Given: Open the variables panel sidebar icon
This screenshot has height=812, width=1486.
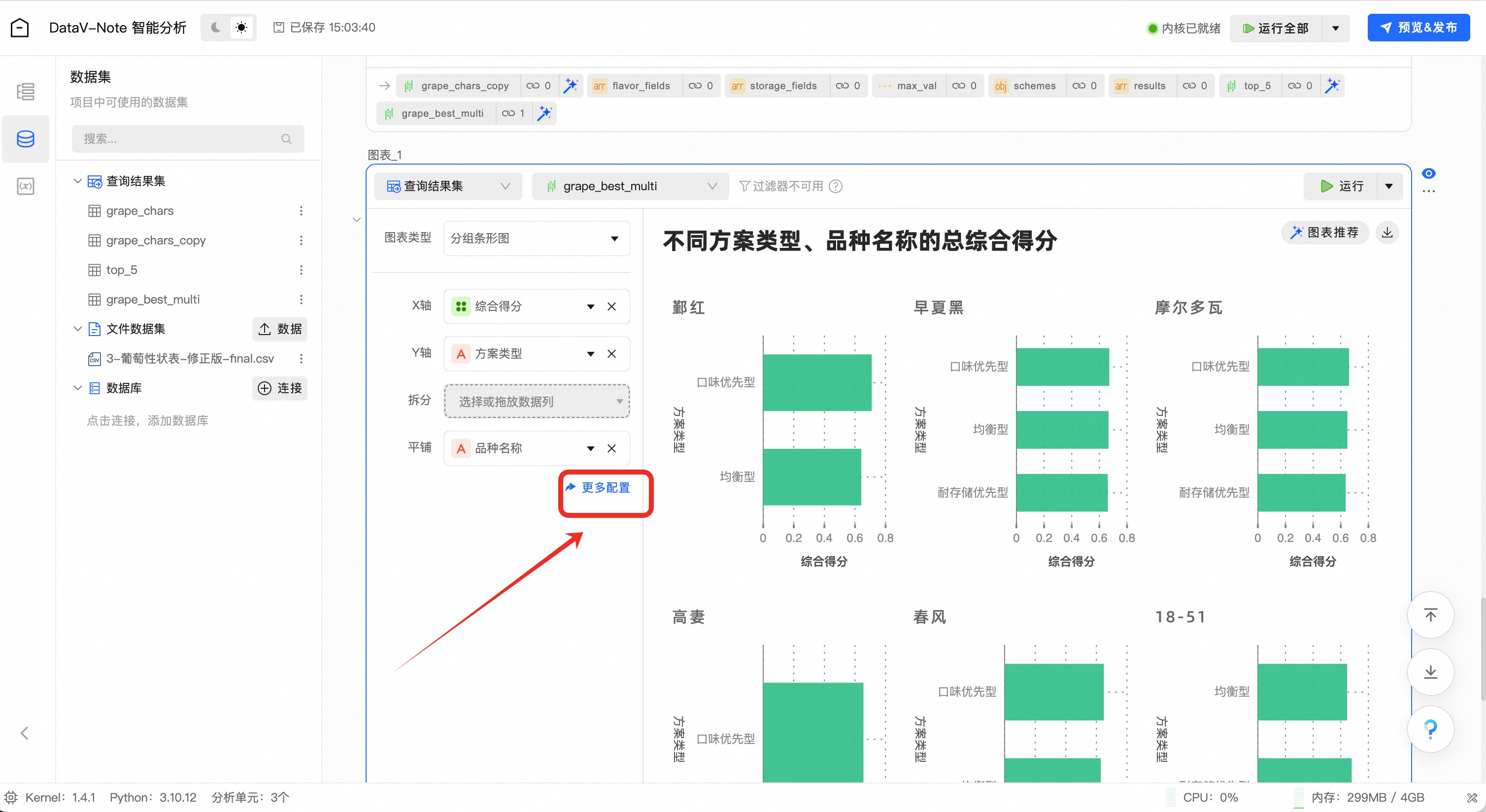Looking at the screenshot, I should [x=26, y=186].
